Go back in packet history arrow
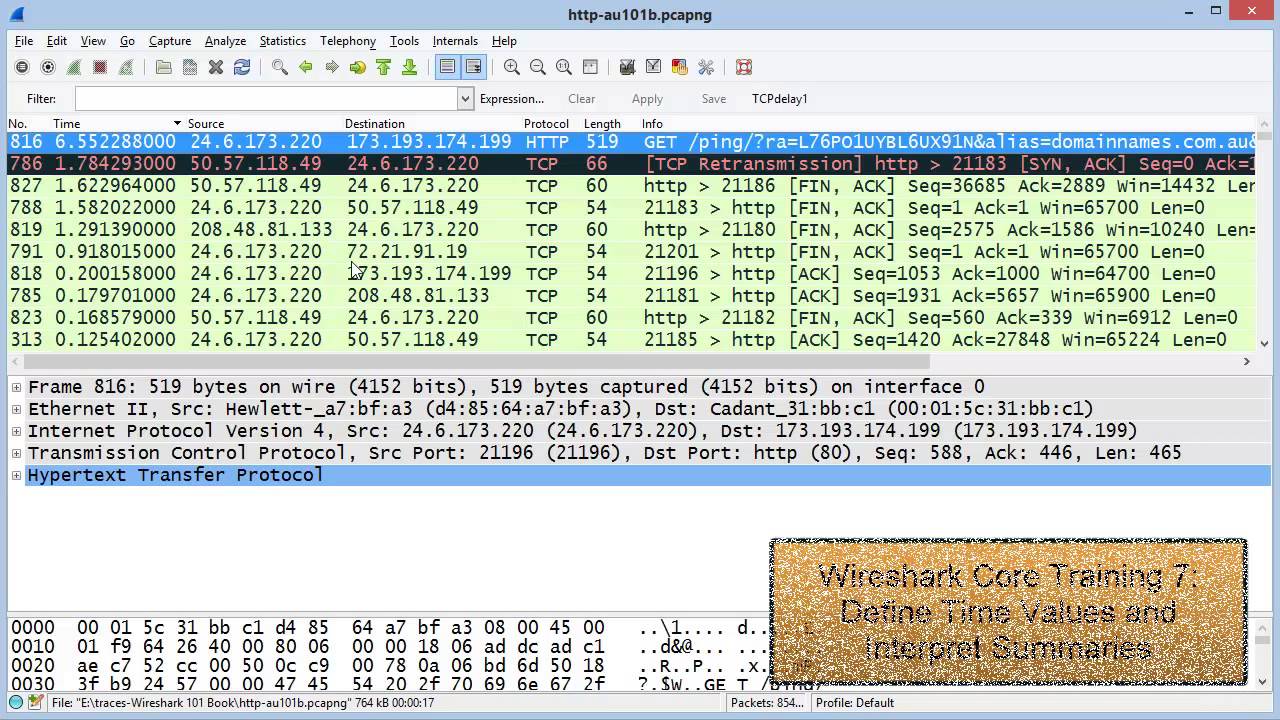The image size is (1280, 720). point(306,67)
